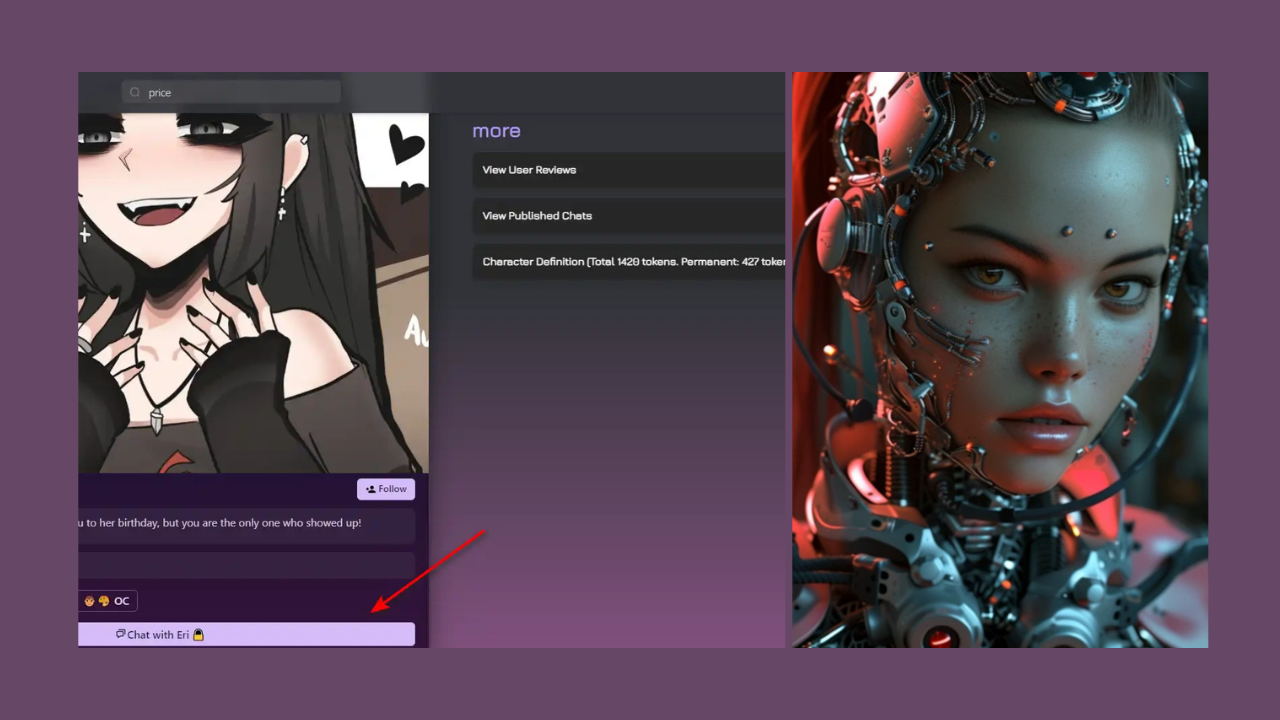Click the speech bubble icon beside Chat with Eri

(x=120, y=634)
